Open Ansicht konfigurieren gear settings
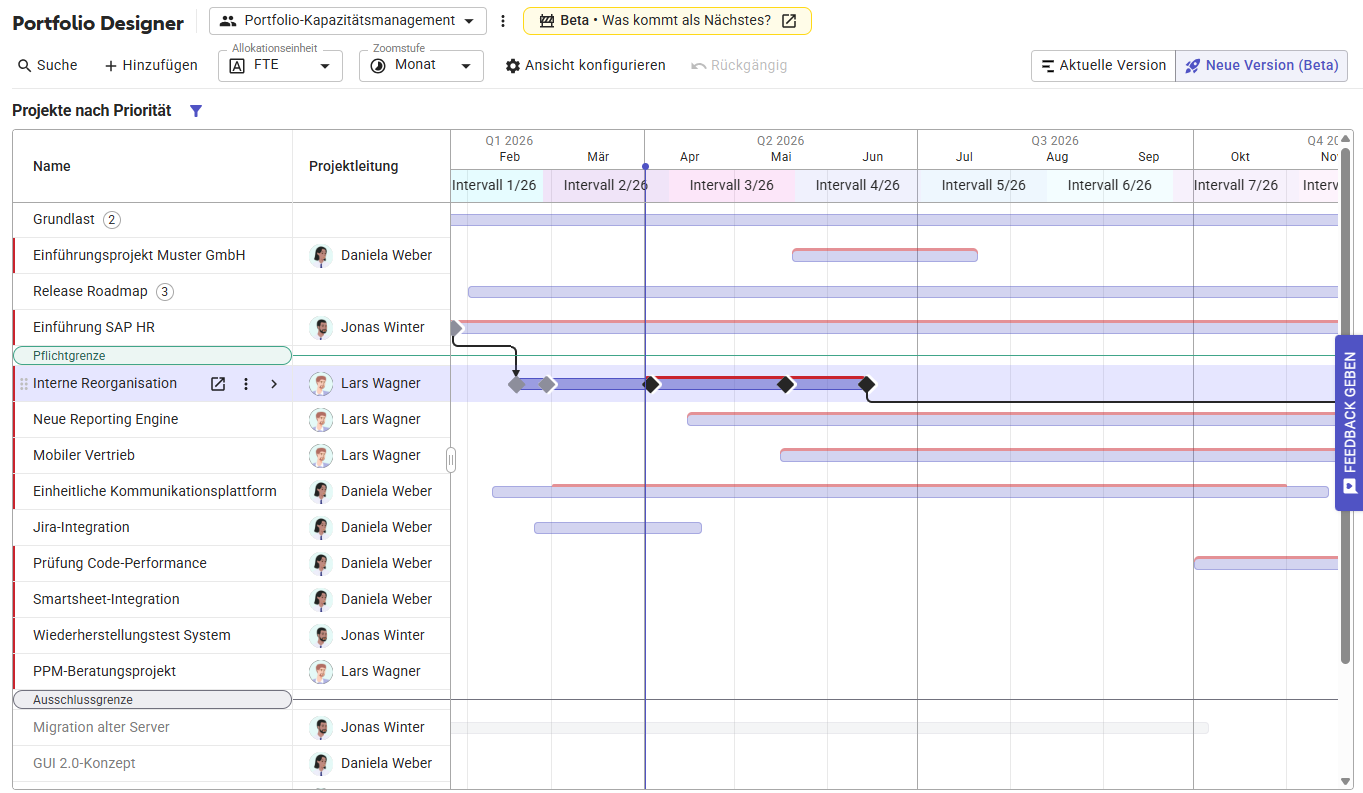The image size is (1363, 793). click(585, 66)
